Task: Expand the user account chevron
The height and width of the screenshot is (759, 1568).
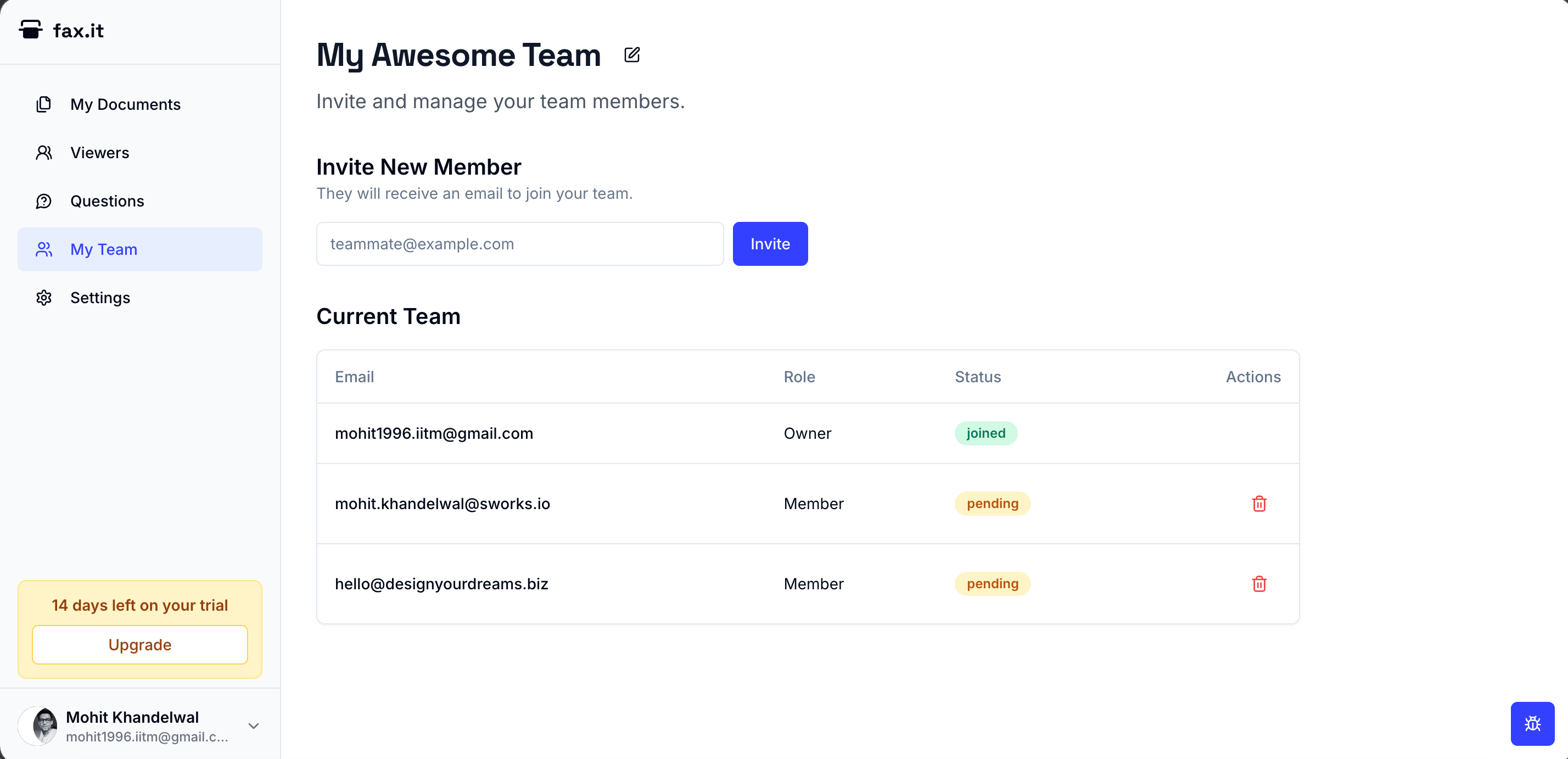Action: [254, 725]
